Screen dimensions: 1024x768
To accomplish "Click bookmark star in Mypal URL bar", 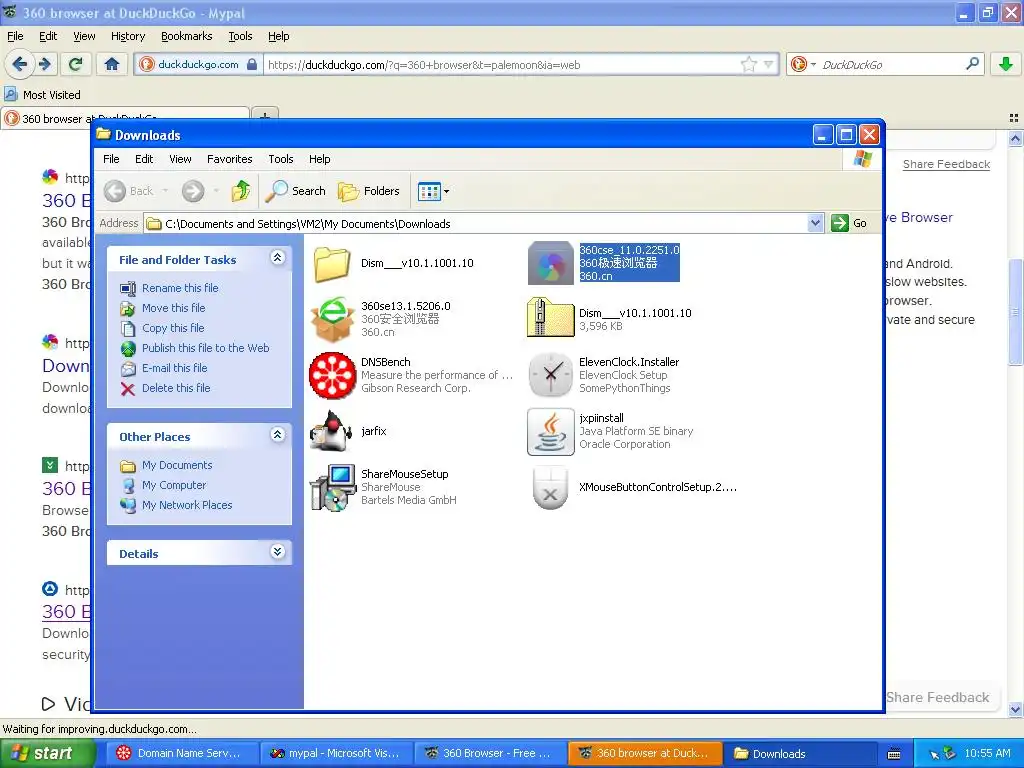I will pyautogui.click(x=748, y=64).
